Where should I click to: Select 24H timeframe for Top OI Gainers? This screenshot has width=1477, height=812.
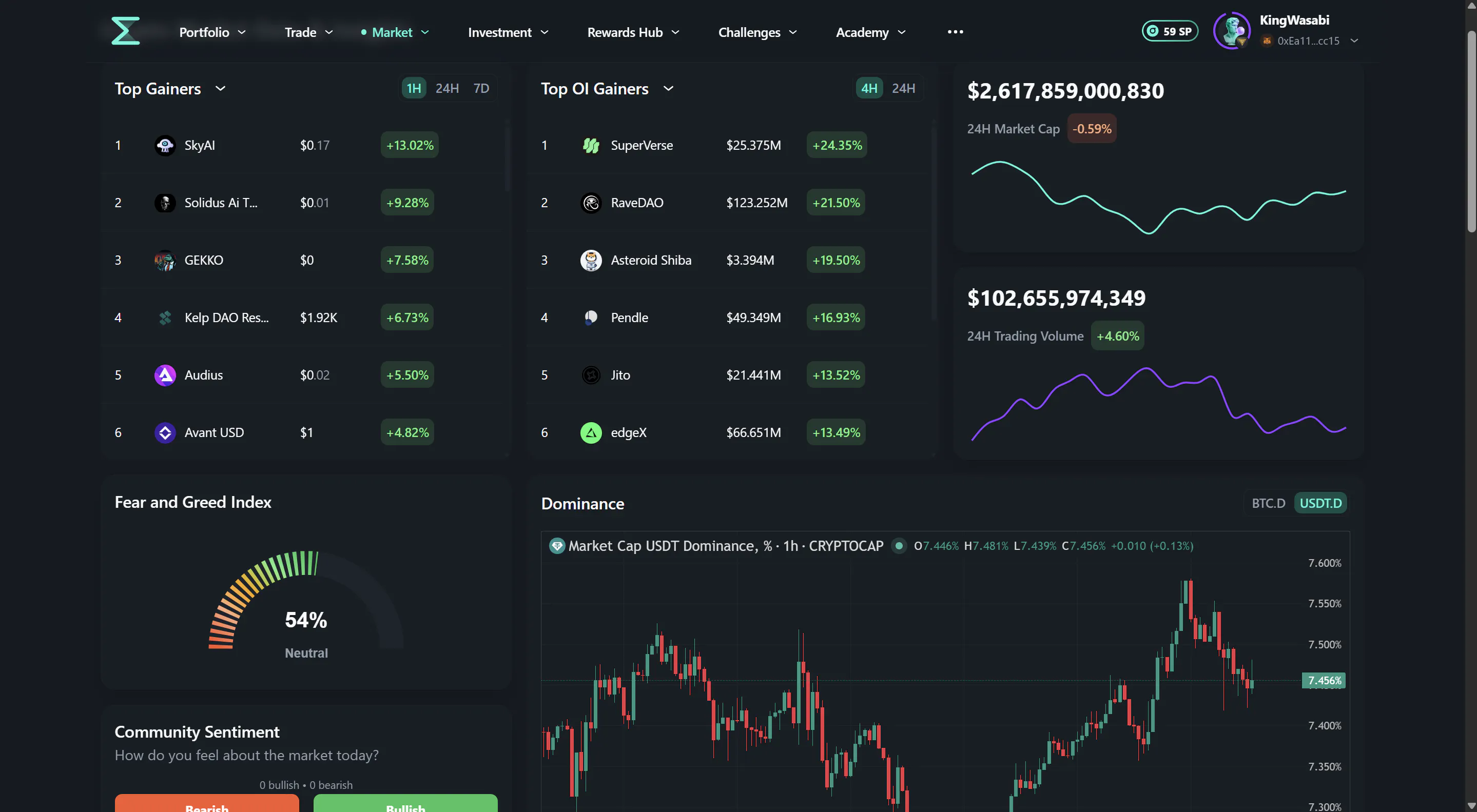point(904,88)
